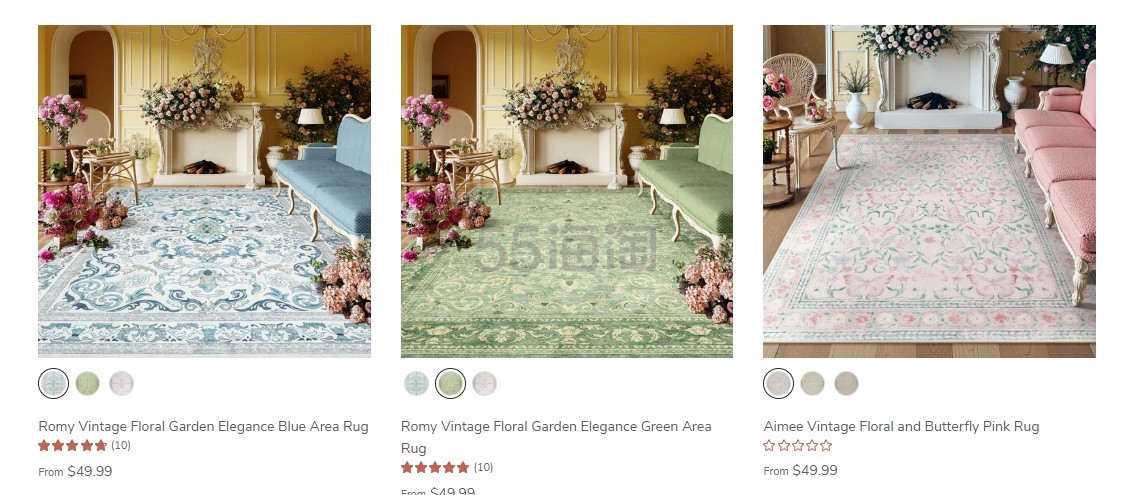Click the empty star rating of the Aimee Pink rug
Image resolution: width=1132 pixels, height=495 pixels.
(798, 445)
